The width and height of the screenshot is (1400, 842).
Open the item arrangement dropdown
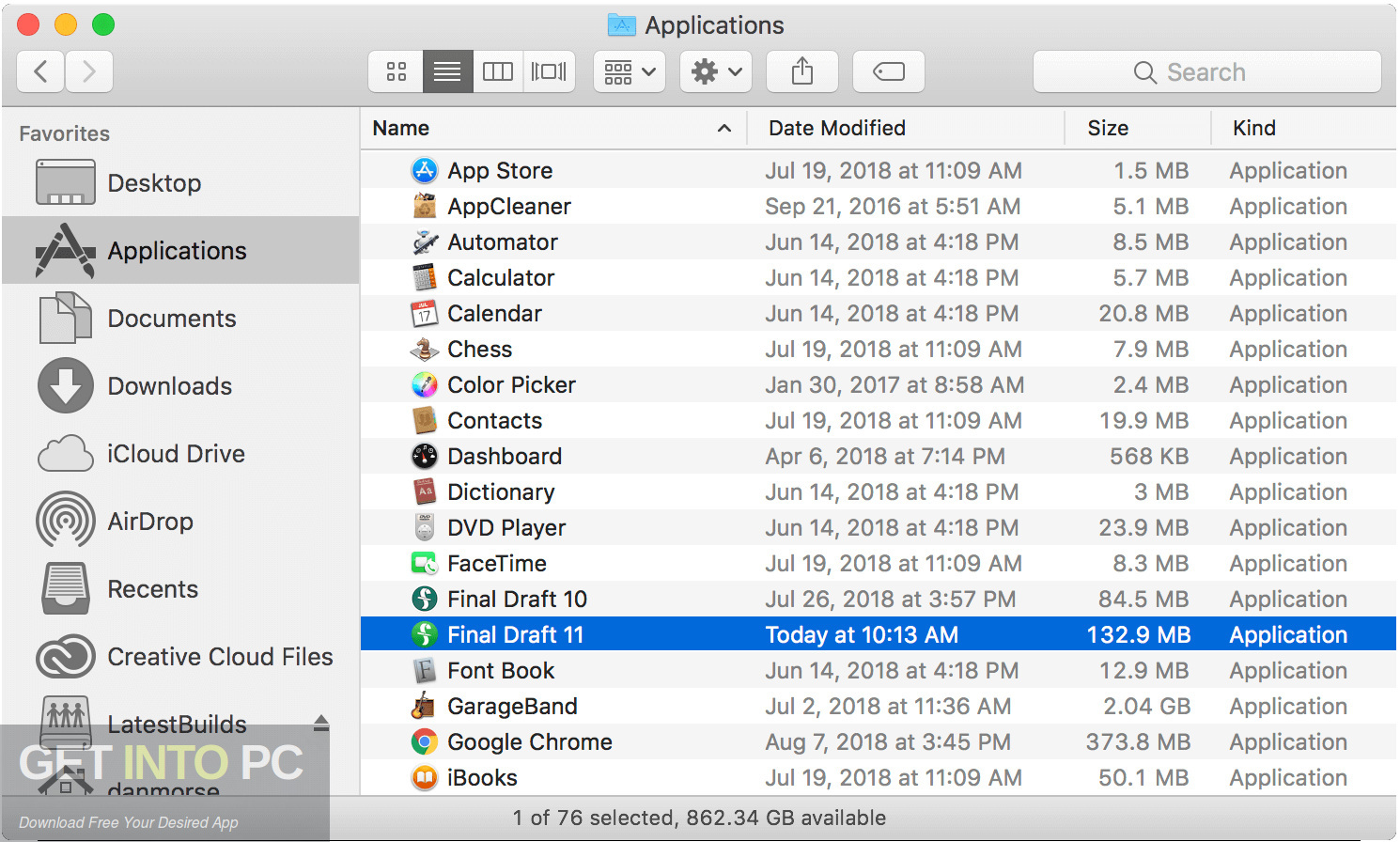coord(630,71)
